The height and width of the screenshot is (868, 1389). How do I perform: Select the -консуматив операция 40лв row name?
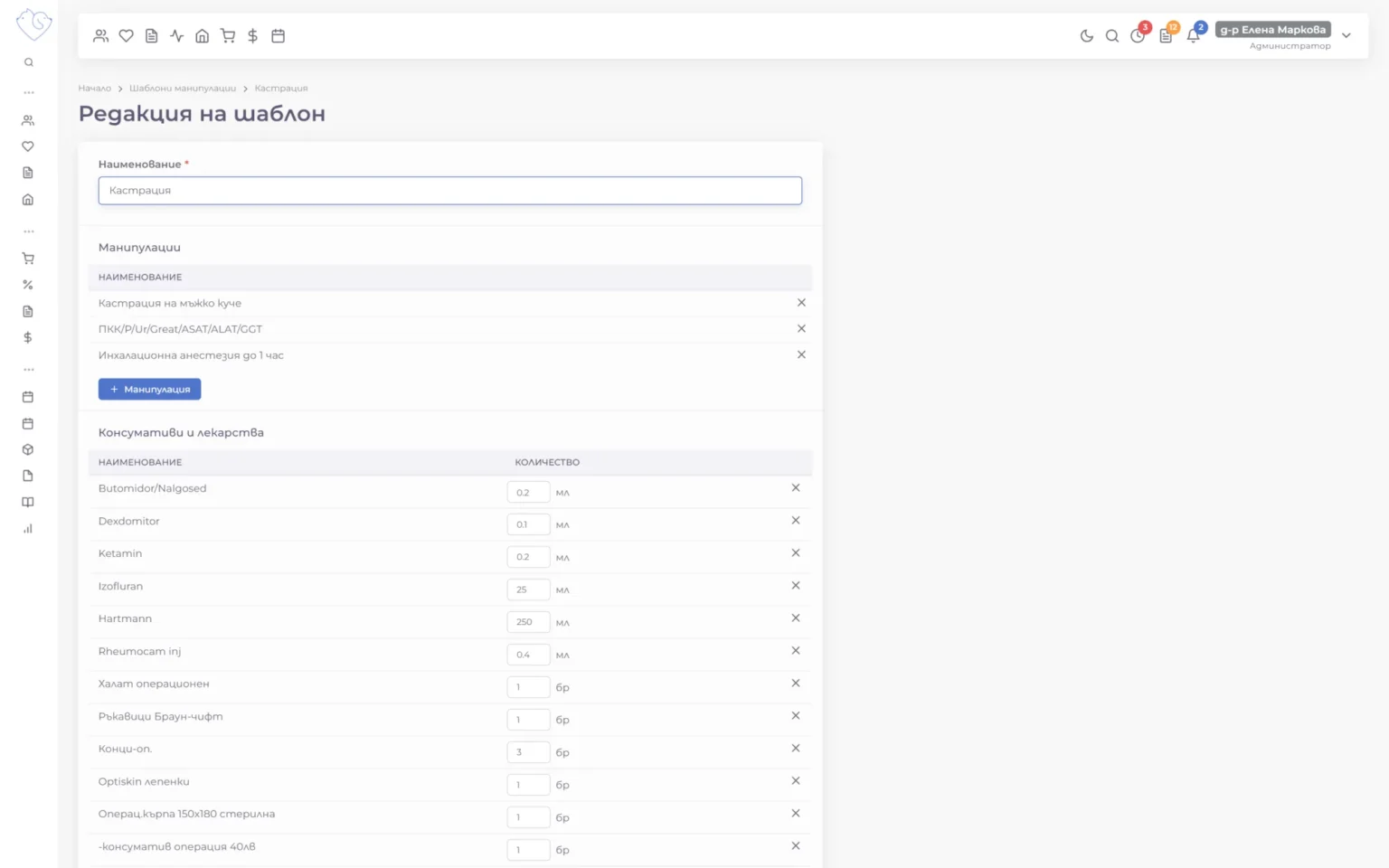point(177,846)
